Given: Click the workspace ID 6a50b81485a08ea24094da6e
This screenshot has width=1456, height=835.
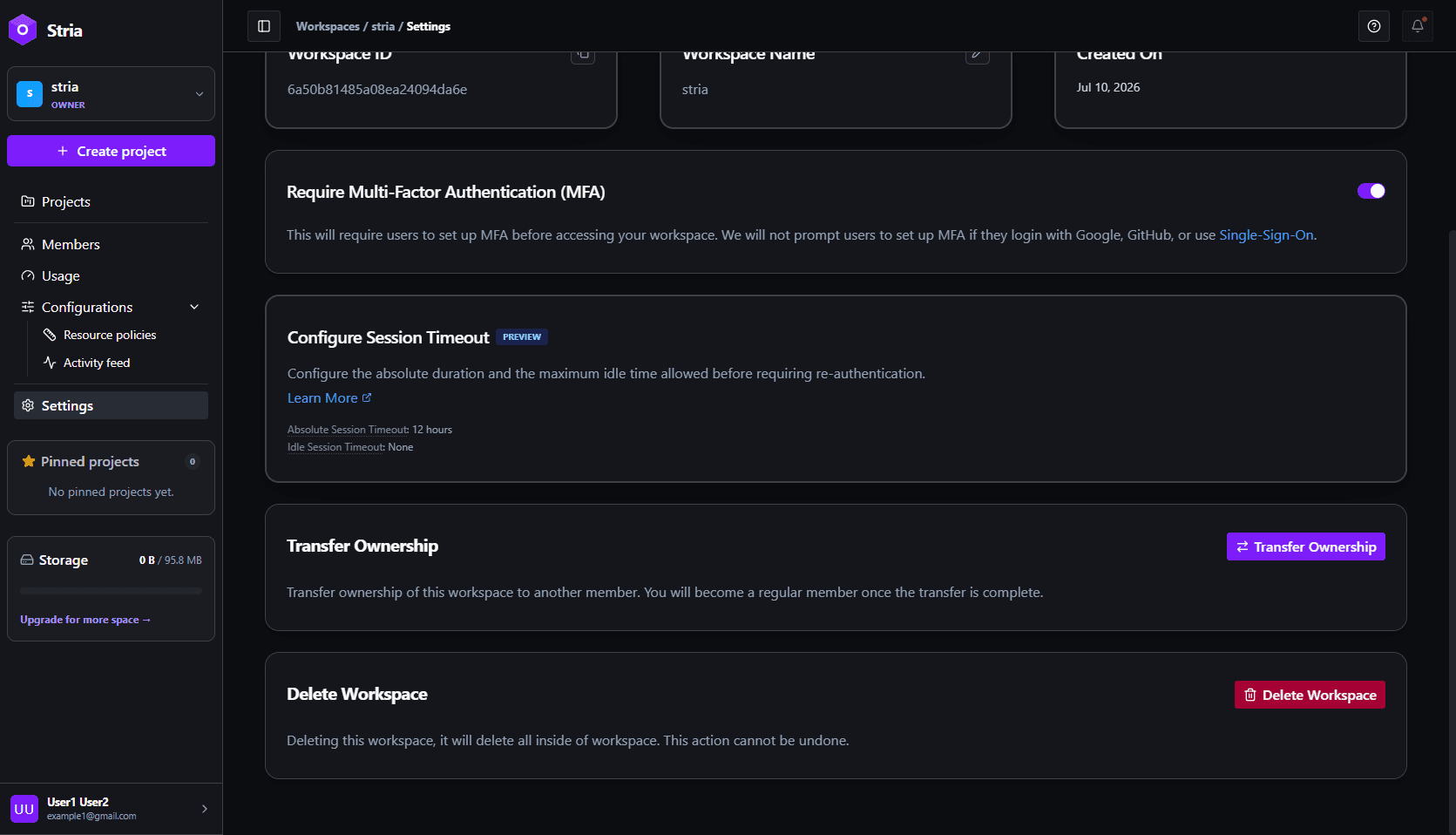Looking at the screenshot, I should (x=377, y=89).
